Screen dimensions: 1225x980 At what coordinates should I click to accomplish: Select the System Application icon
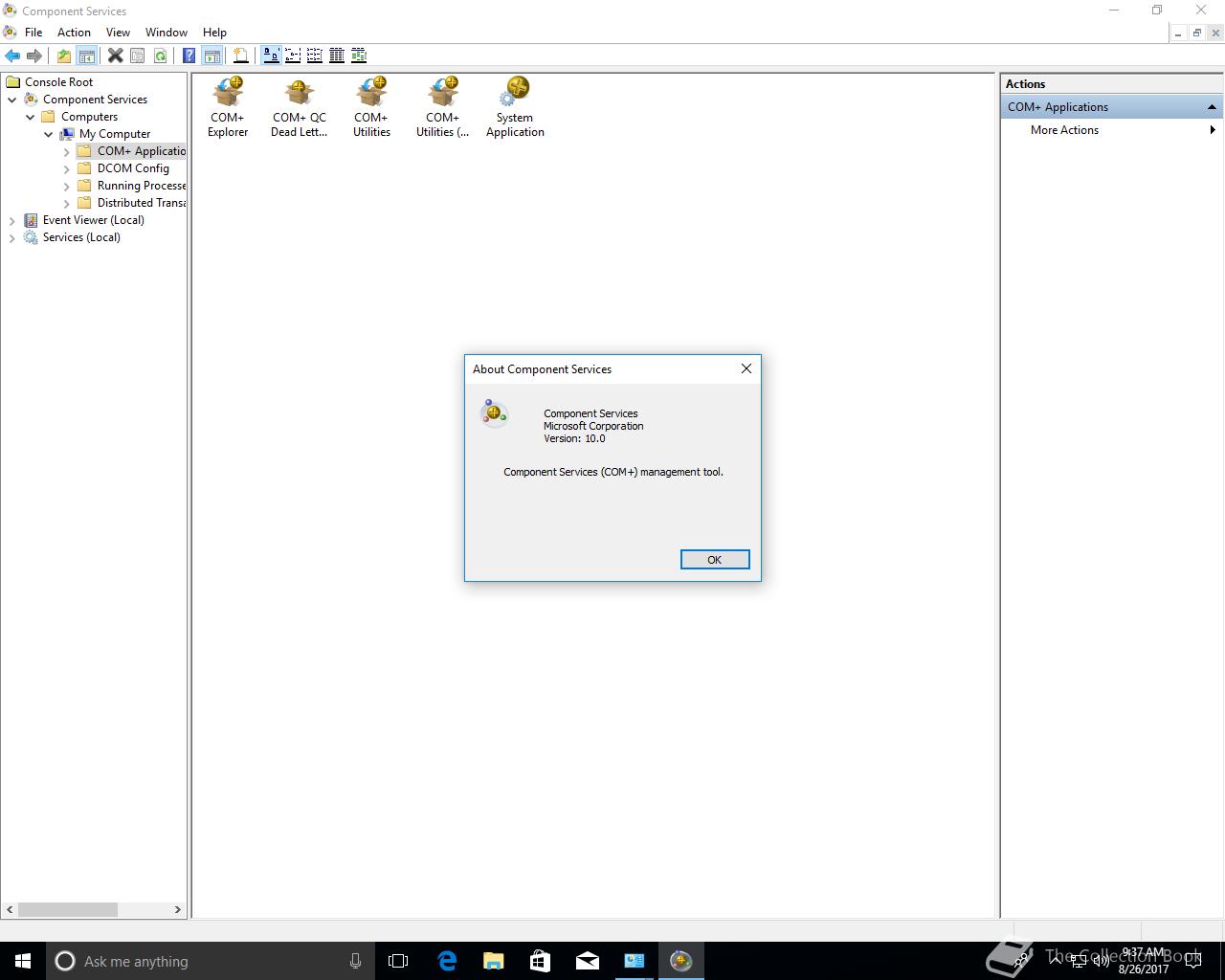[x=515, y=107]
